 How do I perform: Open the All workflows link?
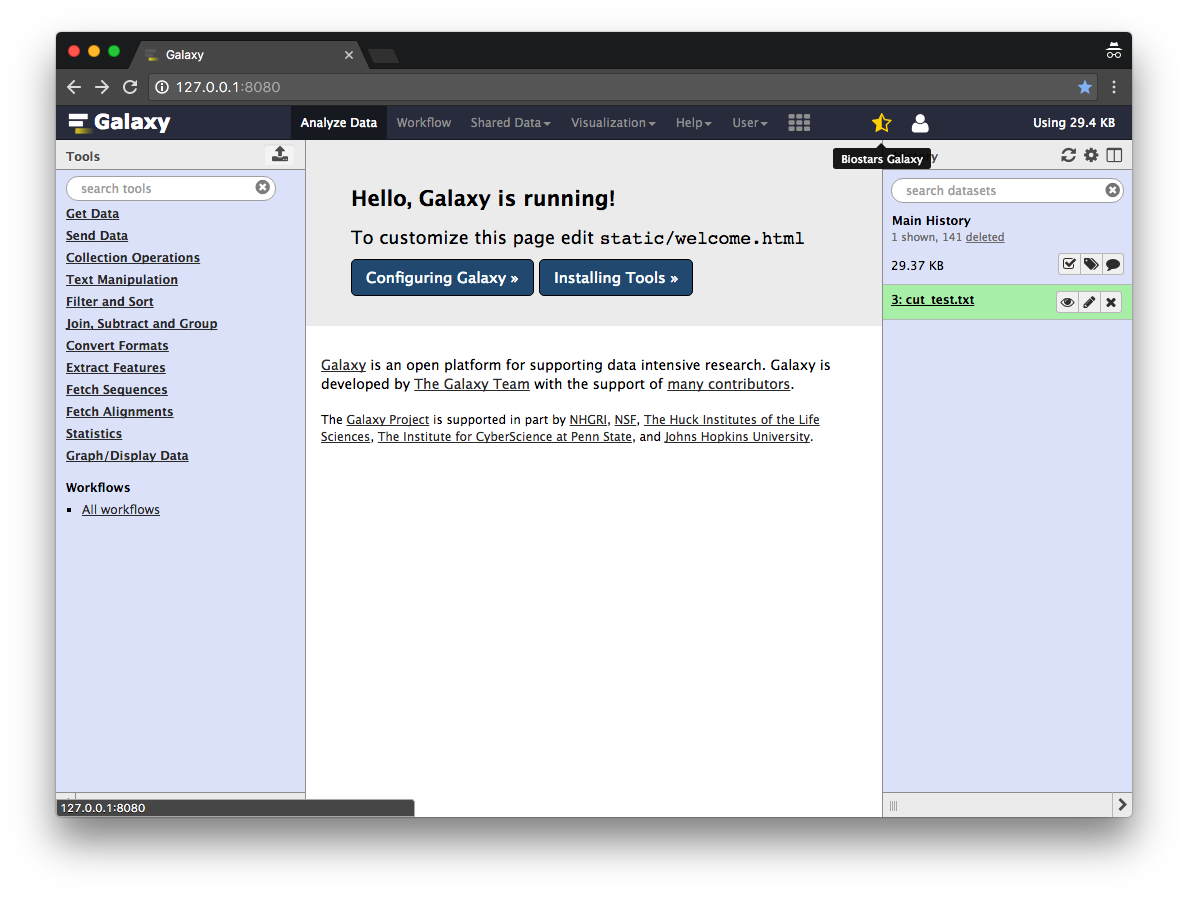pyautogui.click(x=121, y=510)
